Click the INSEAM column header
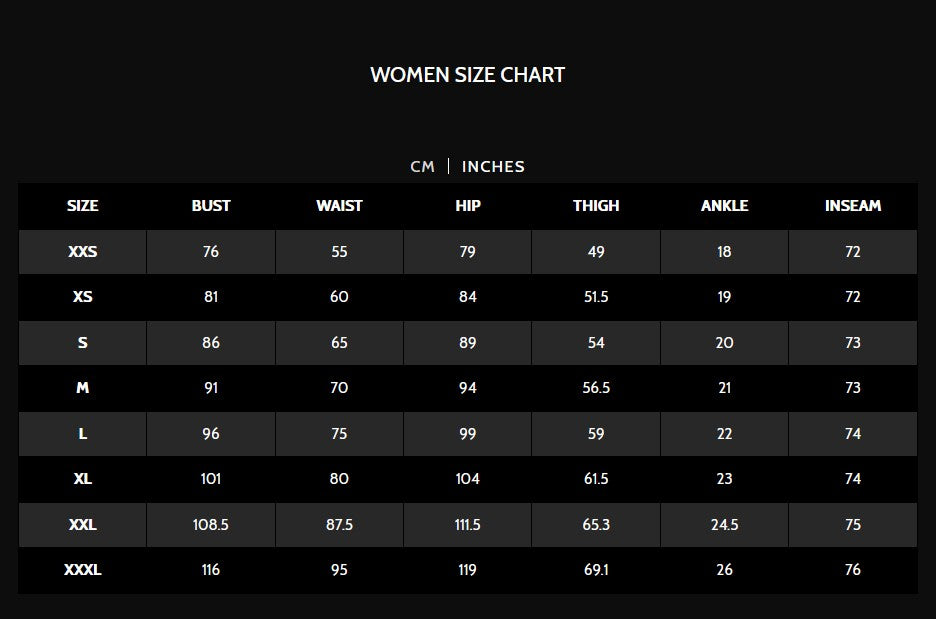 tap(853, 206)
